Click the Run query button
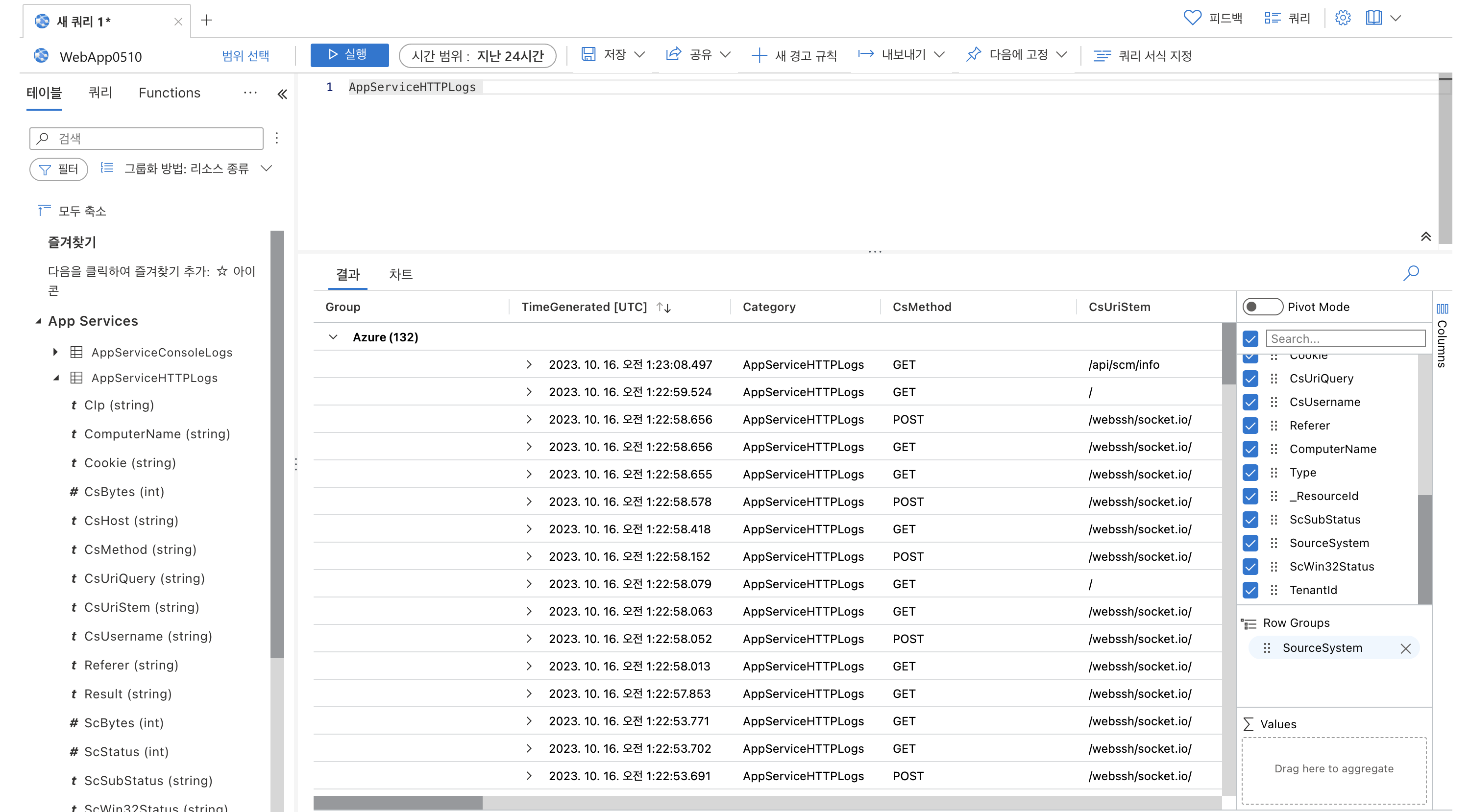This screenshot has width=1470, height=812. click(349, 55)
